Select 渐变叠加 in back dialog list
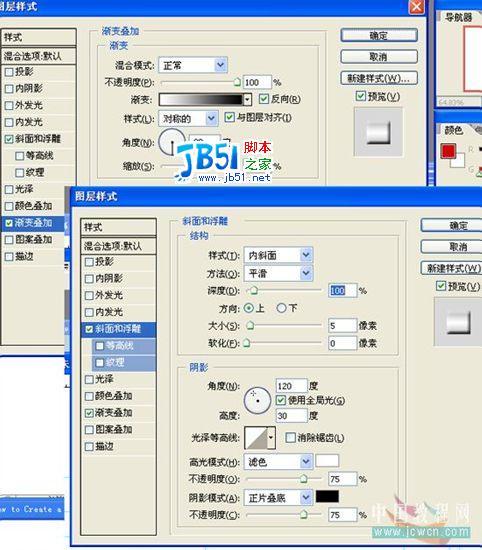482x550 pixels. click(33, 223)
